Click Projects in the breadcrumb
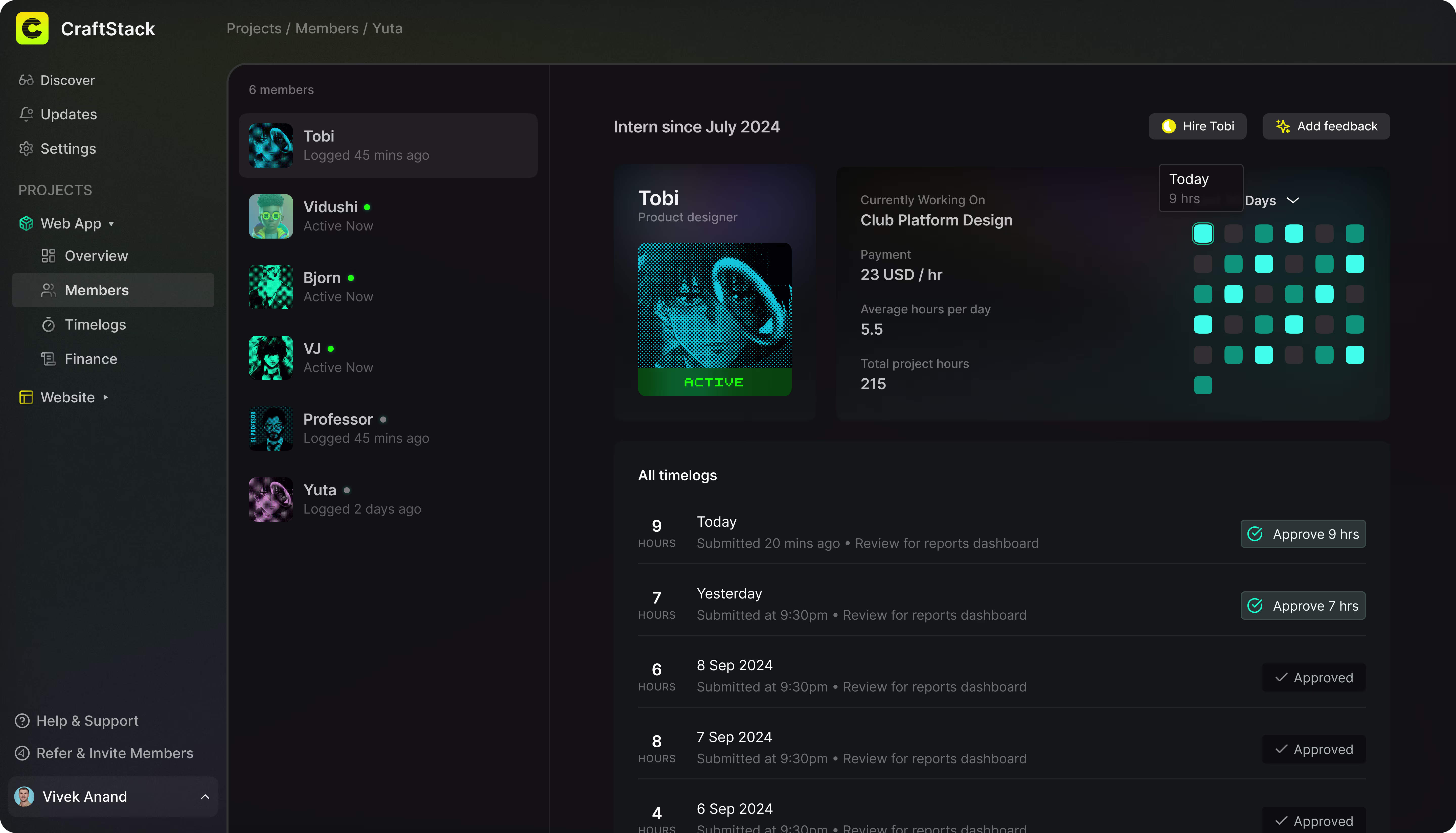Screen dimensions: 1456x833 pos(254,28)
